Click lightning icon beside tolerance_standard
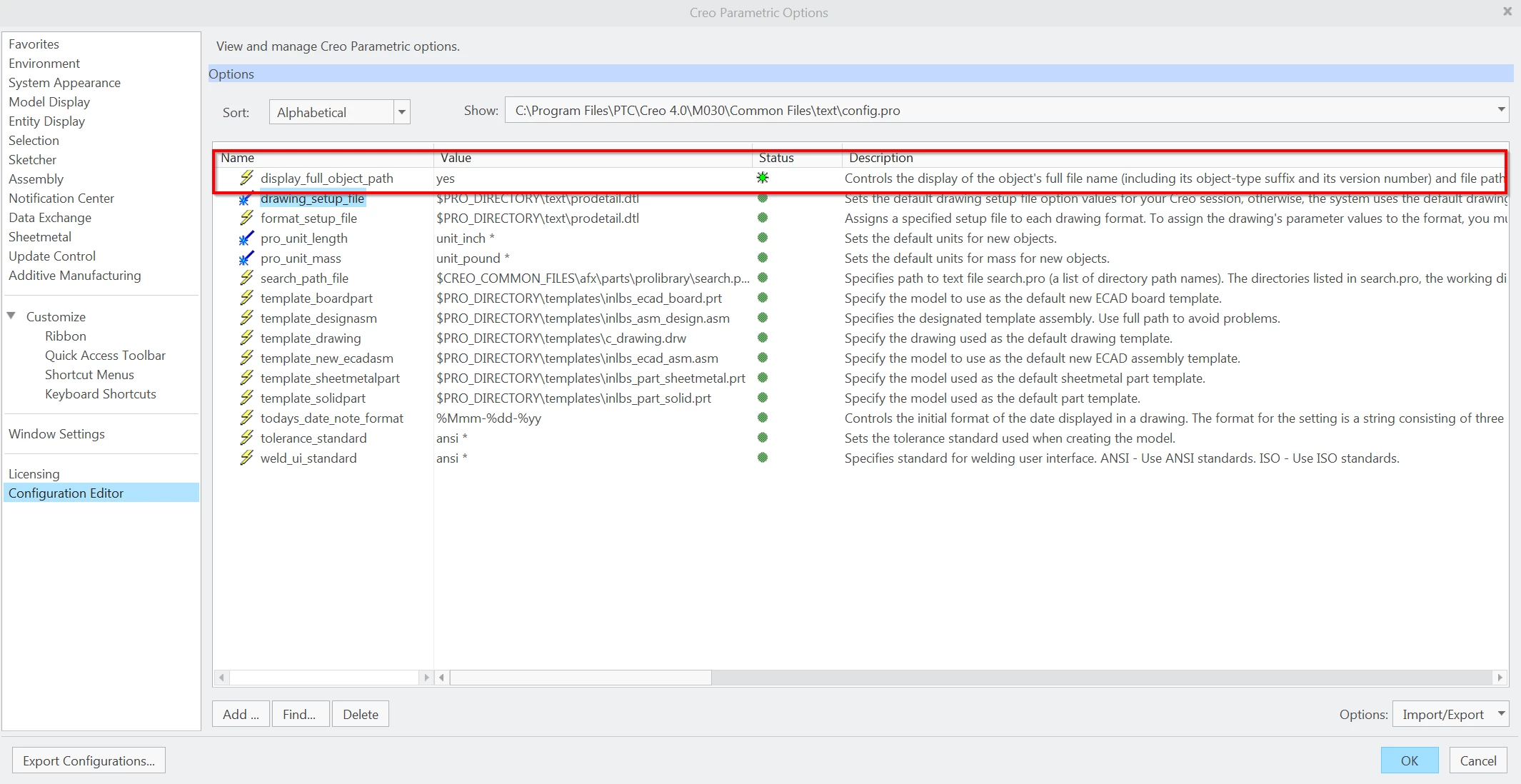The height and width of the screenshot is (784, 1521). [246, 438]
